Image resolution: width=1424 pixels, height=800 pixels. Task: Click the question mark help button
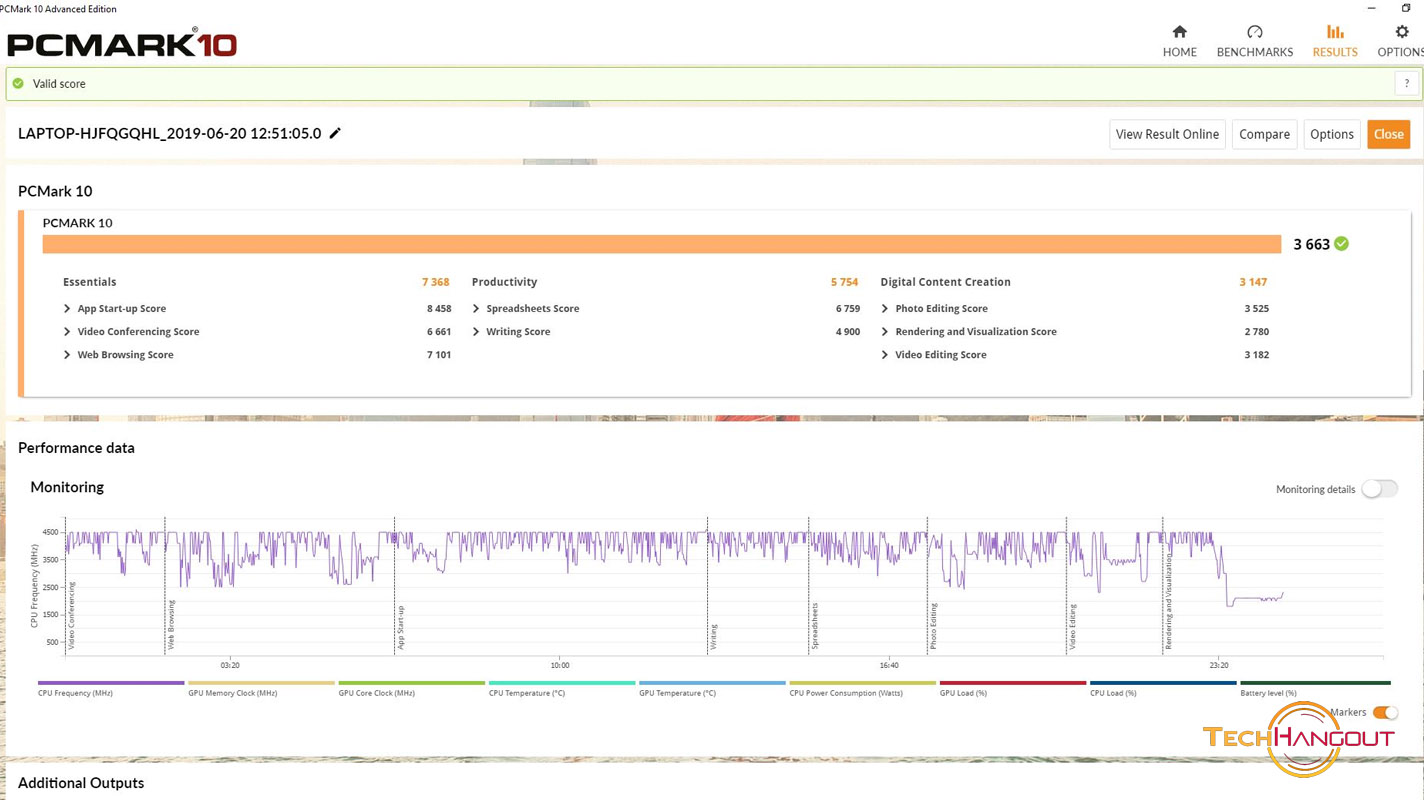click(x=1406, y=84)
